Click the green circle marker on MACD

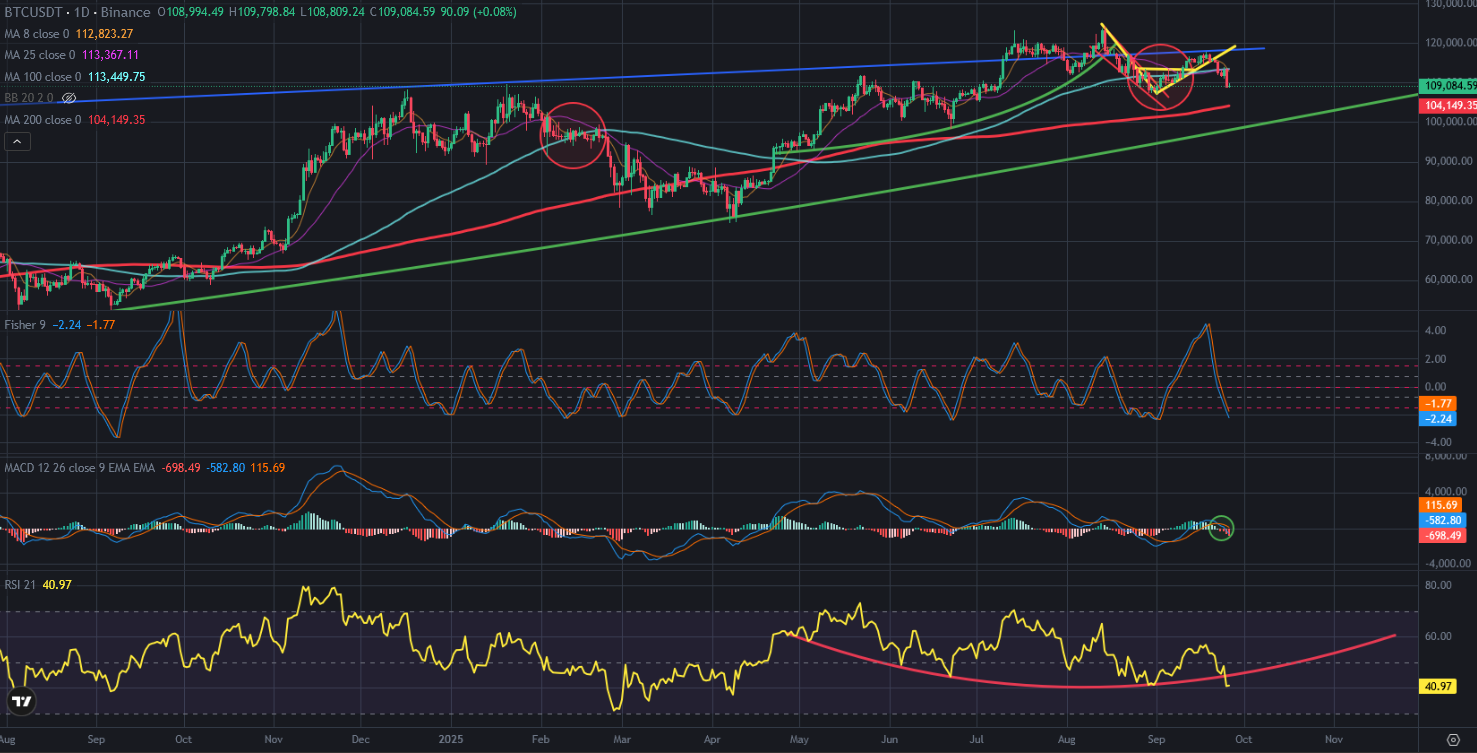click(1221, 528)
